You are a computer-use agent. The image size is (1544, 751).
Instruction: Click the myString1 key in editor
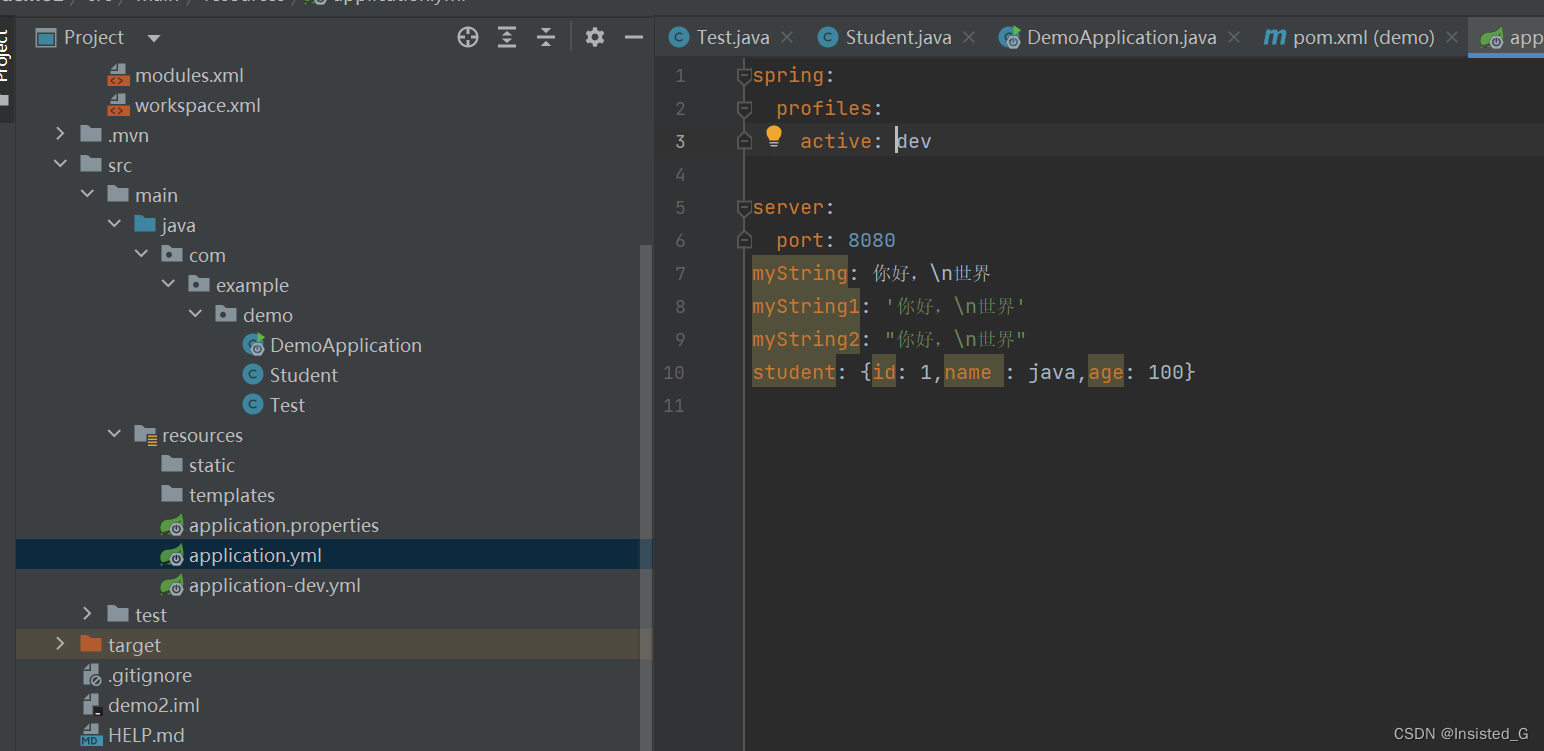pyautogui.click(x=806, y=306)
